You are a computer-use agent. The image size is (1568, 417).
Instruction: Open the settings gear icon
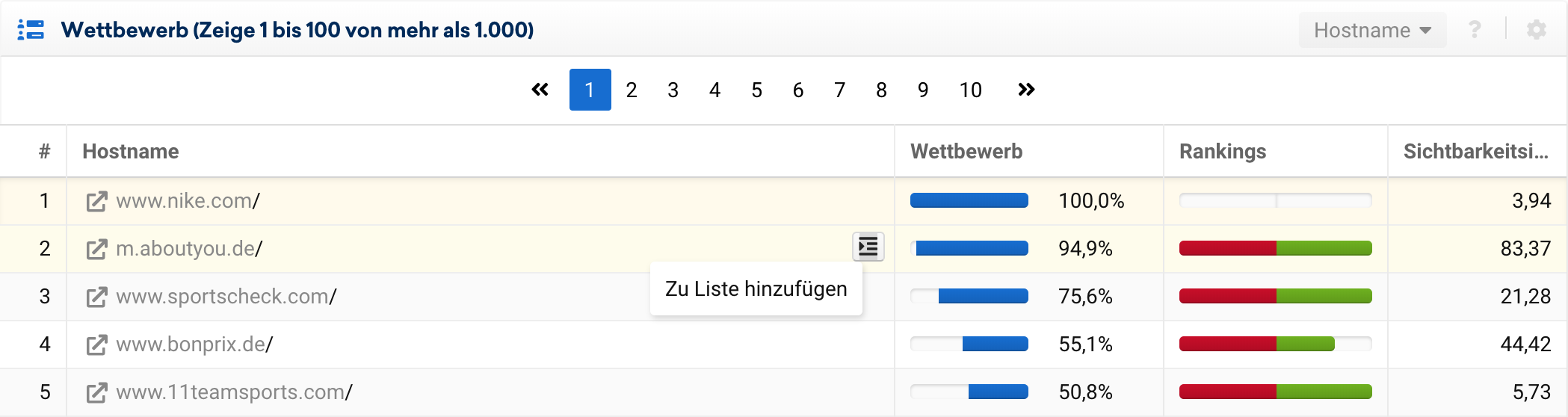click(1536, 30)
